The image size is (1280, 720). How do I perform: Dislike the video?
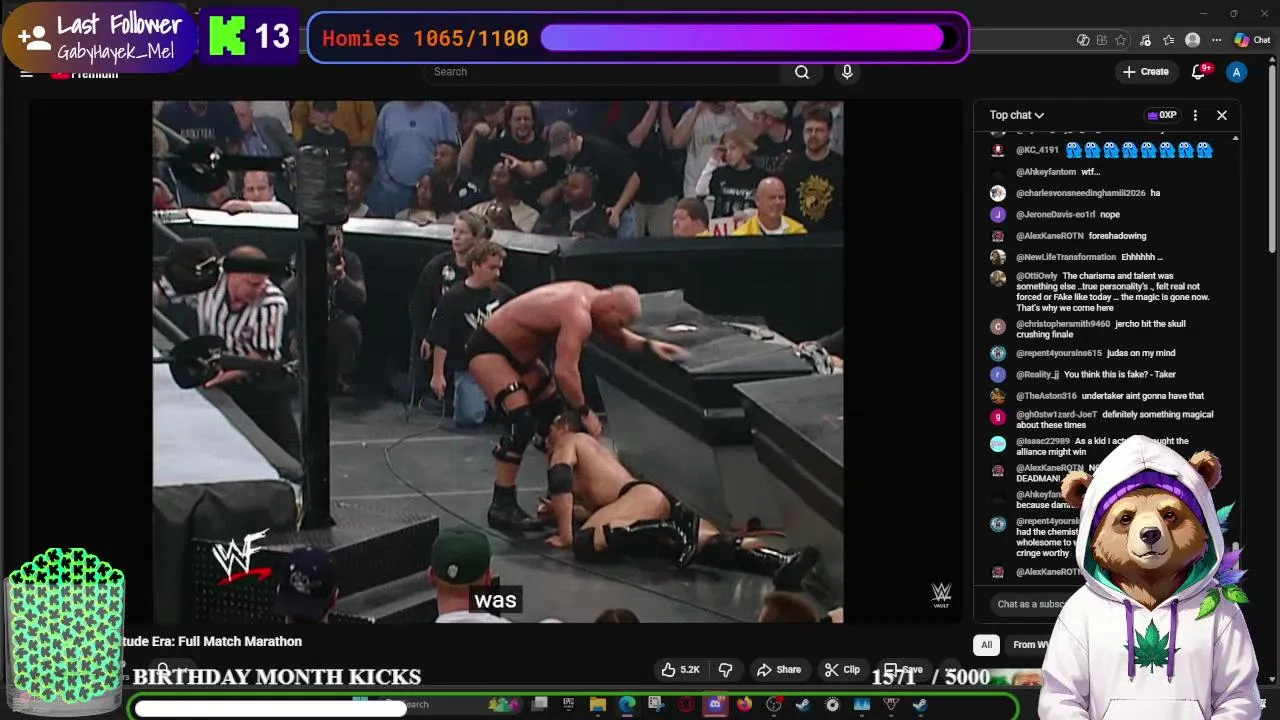726,670
